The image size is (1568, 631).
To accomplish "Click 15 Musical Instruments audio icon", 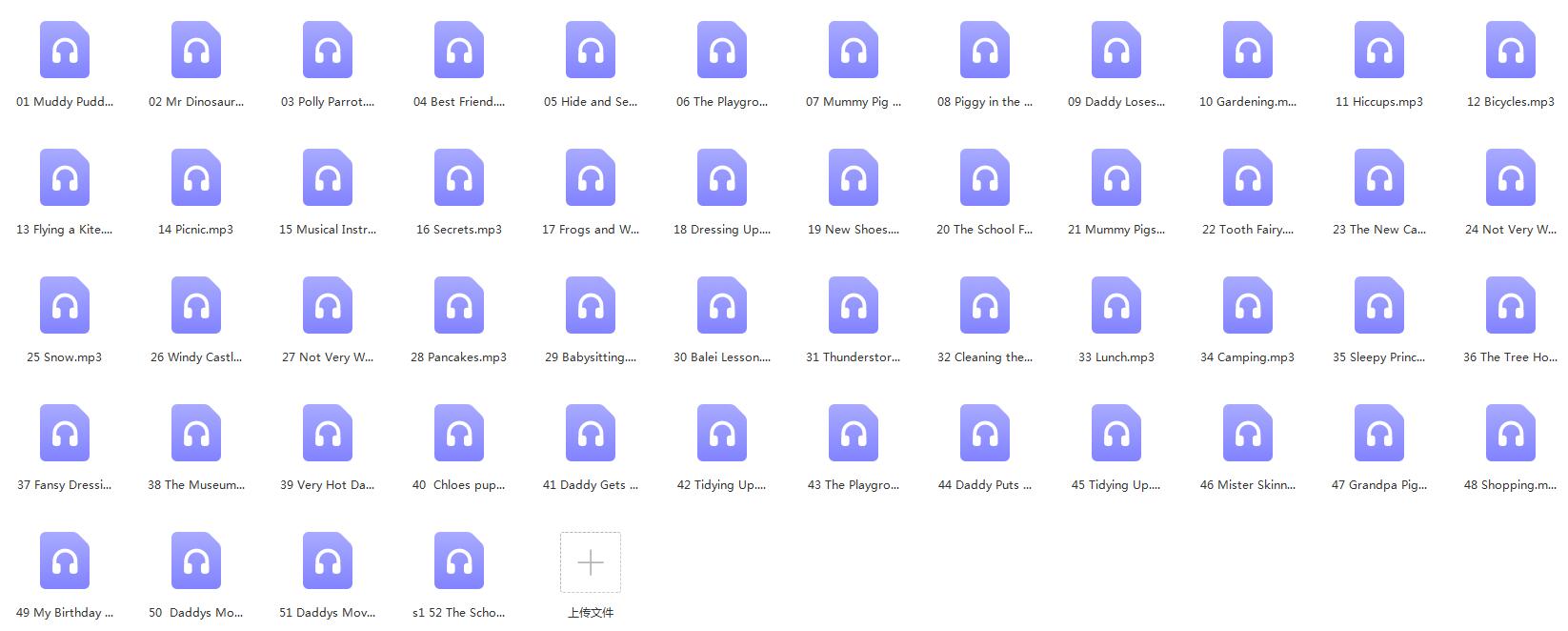I will tap(328, 177).
